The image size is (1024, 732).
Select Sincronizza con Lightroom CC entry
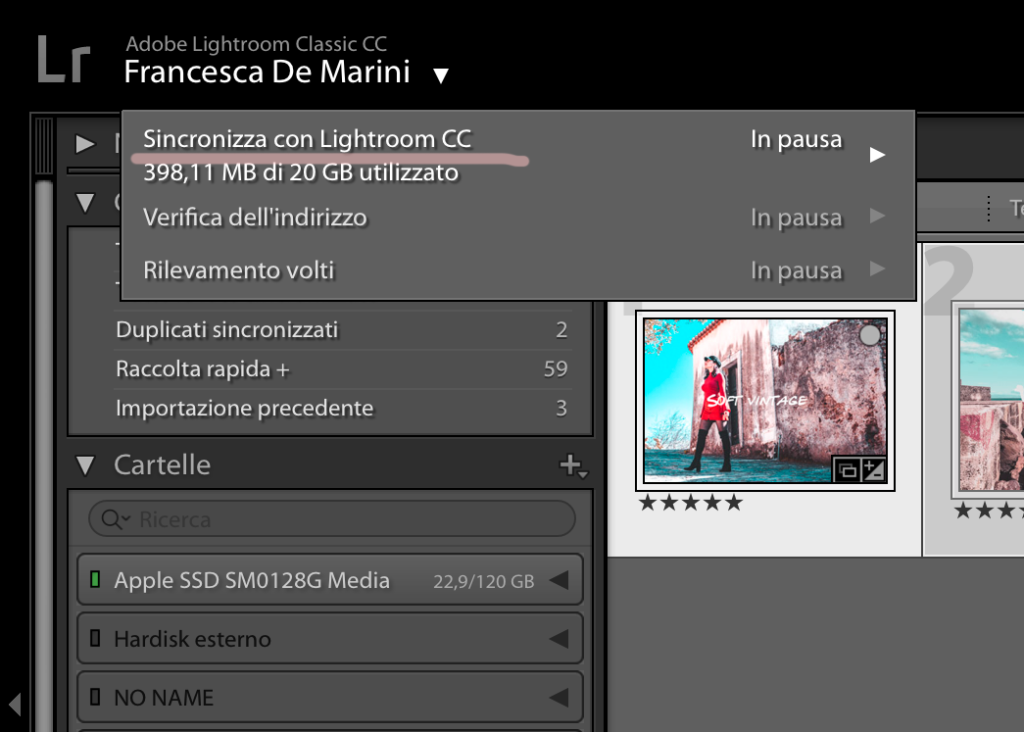pyautogui.click(x=307, y=139)
